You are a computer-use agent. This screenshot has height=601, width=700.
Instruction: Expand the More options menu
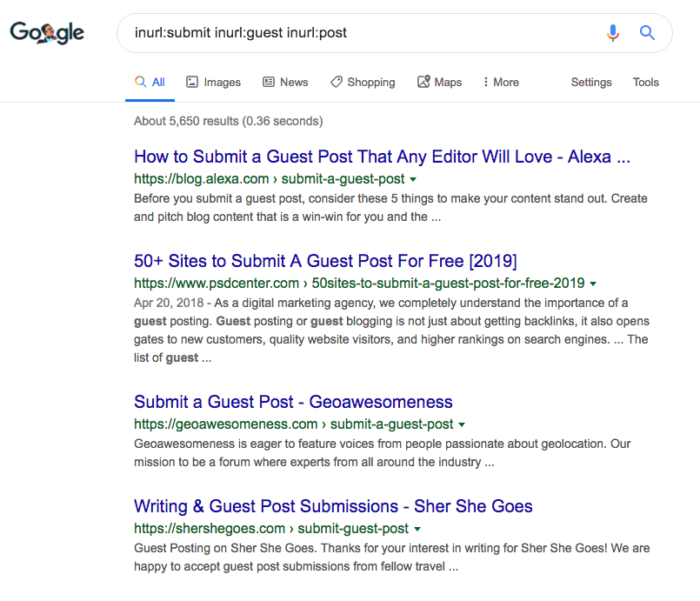pyautogui.click(x=501, y=82)
